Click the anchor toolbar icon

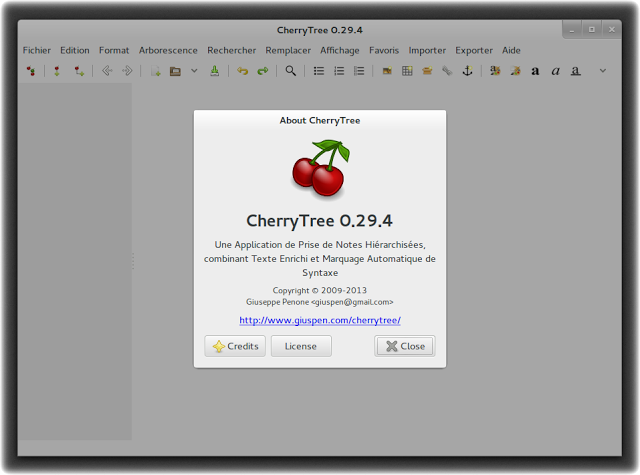467,71
